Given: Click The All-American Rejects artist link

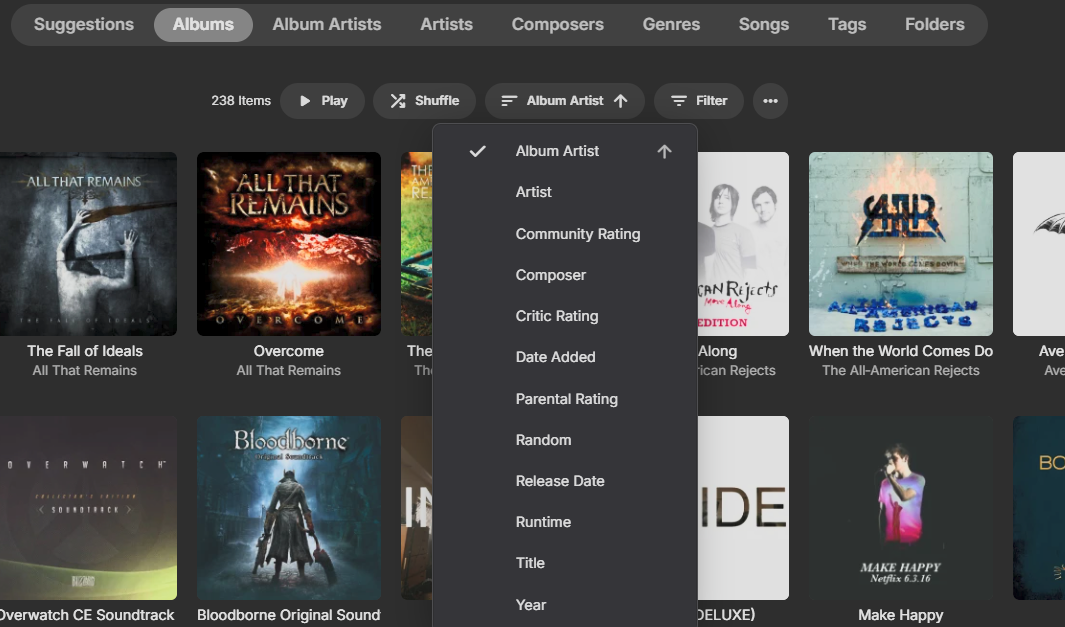Looking at the screenshot, I should [901, 371].
